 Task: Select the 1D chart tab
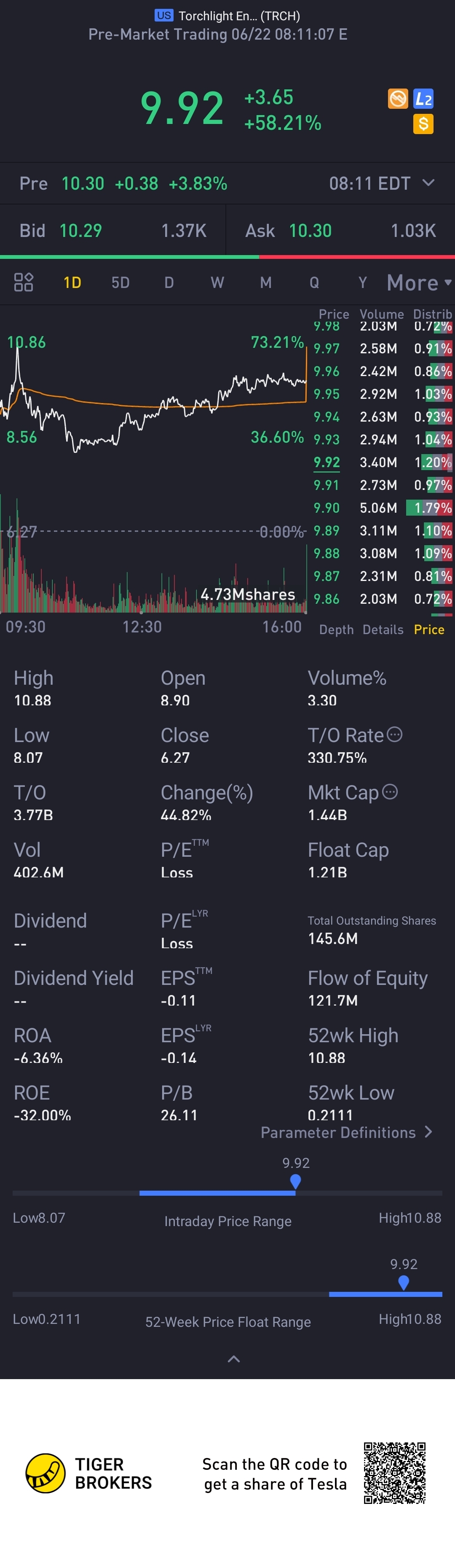pos(72,283)
